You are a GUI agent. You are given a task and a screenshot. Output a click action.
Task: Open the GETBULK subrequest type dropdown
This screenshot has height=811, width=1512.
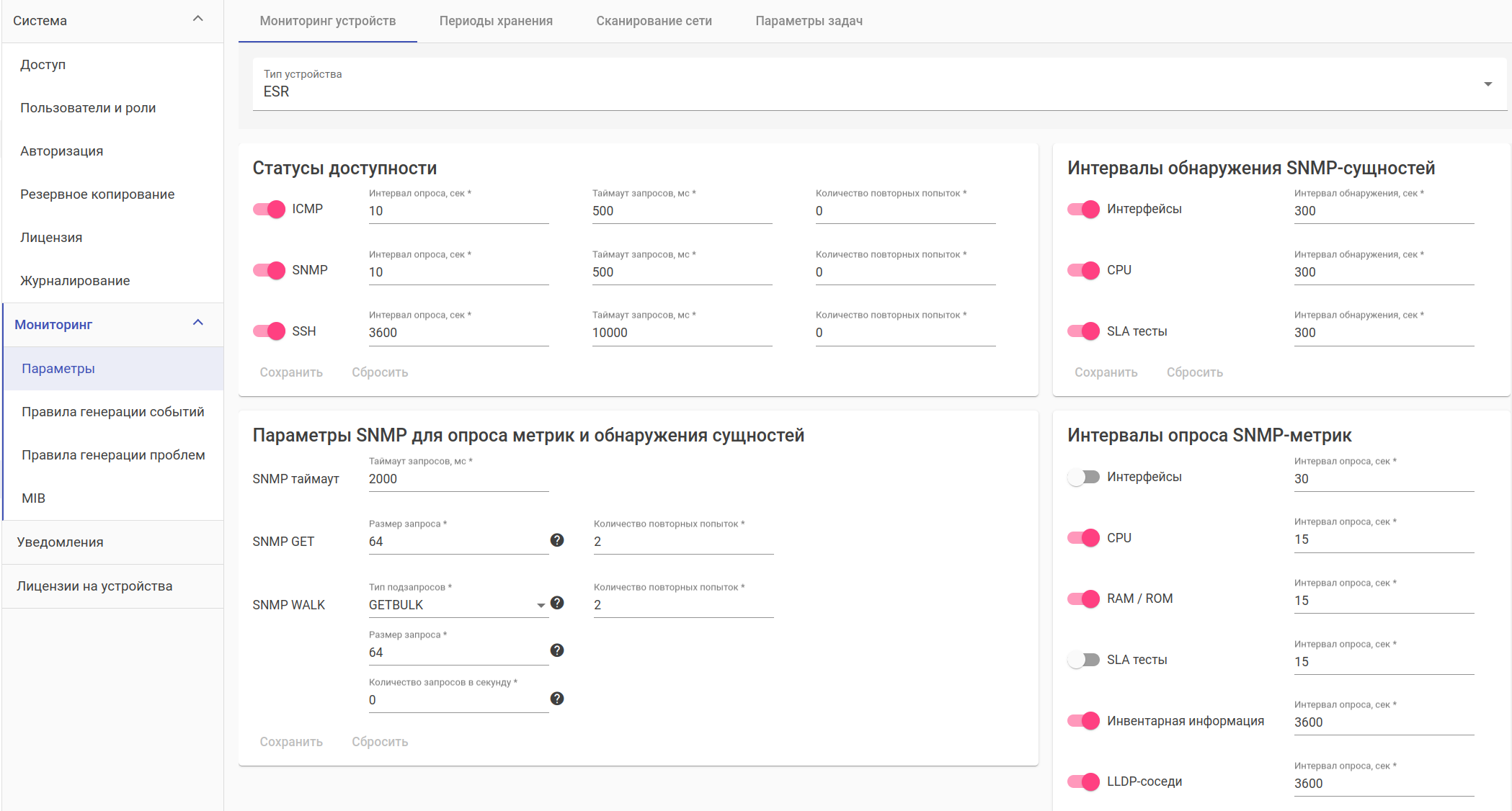coord(458,605)
